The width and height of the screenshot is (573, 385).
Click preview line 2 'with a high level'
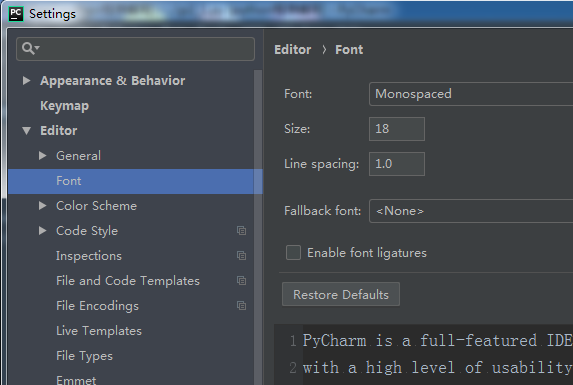(438, 367)
